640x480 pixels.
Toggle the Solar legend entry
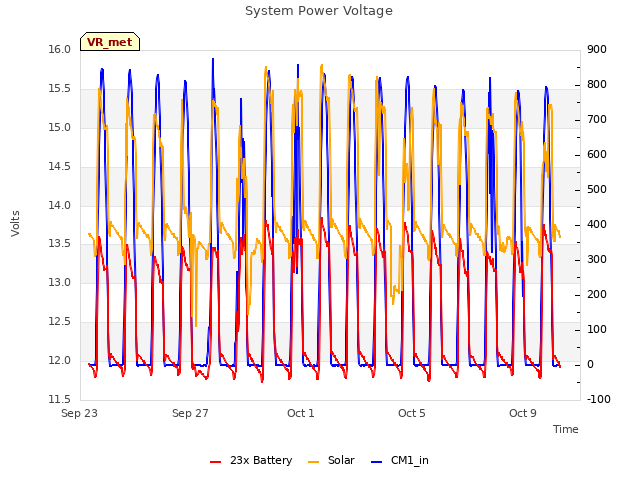pyautogui.click(x=331, y=460)
